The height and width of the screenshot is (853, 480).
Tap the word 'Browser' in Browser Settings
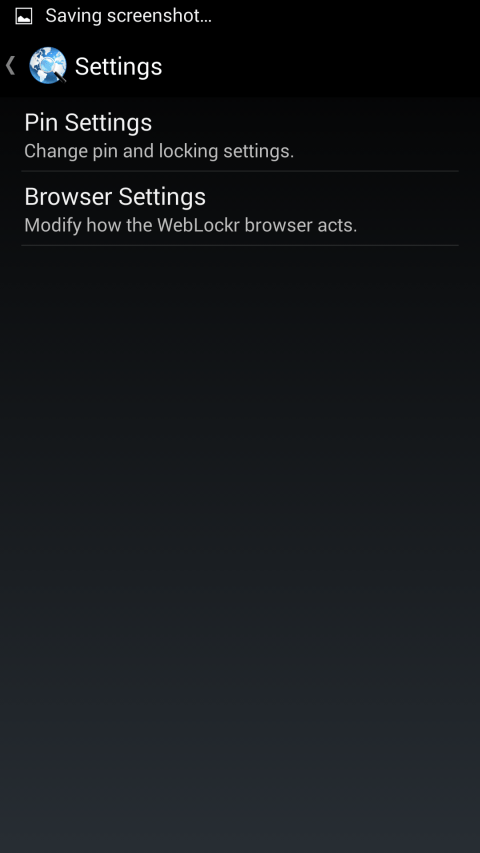pos(68,197)
